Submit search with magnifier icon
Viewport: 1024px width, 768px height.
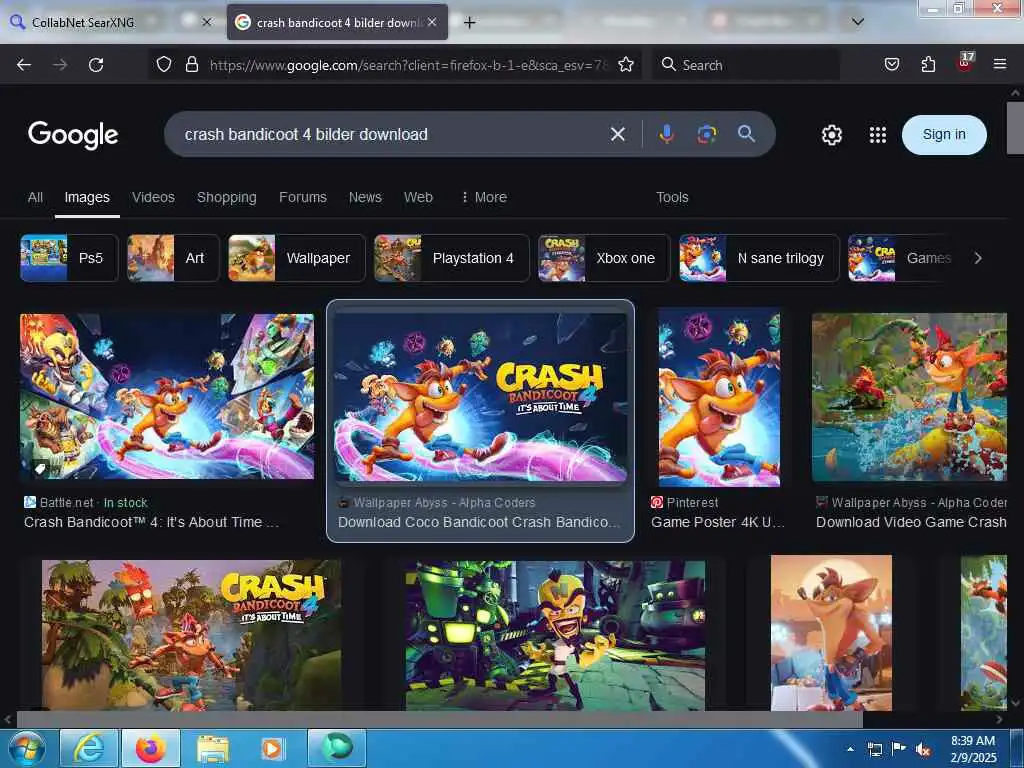pos(746,134)
